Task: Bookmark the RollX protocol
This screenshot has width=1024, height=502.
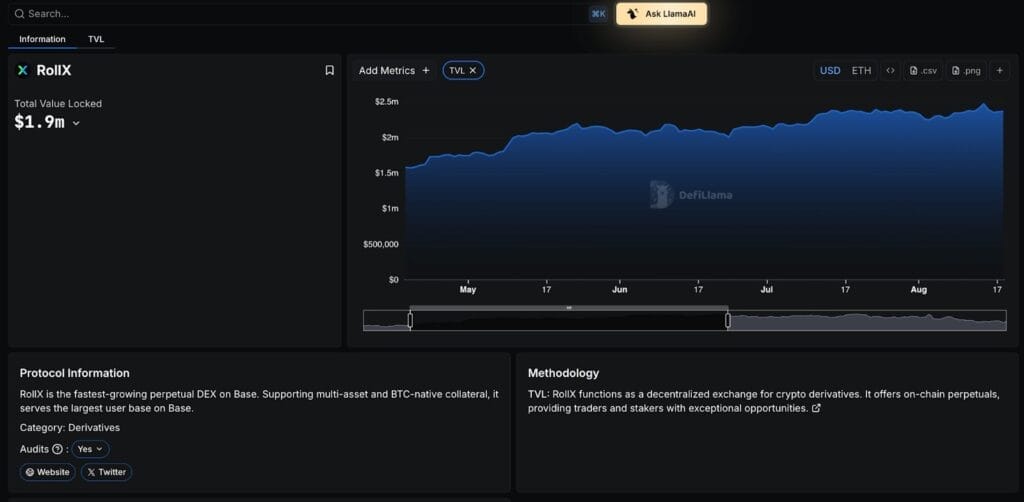Action: coord(329,71)
